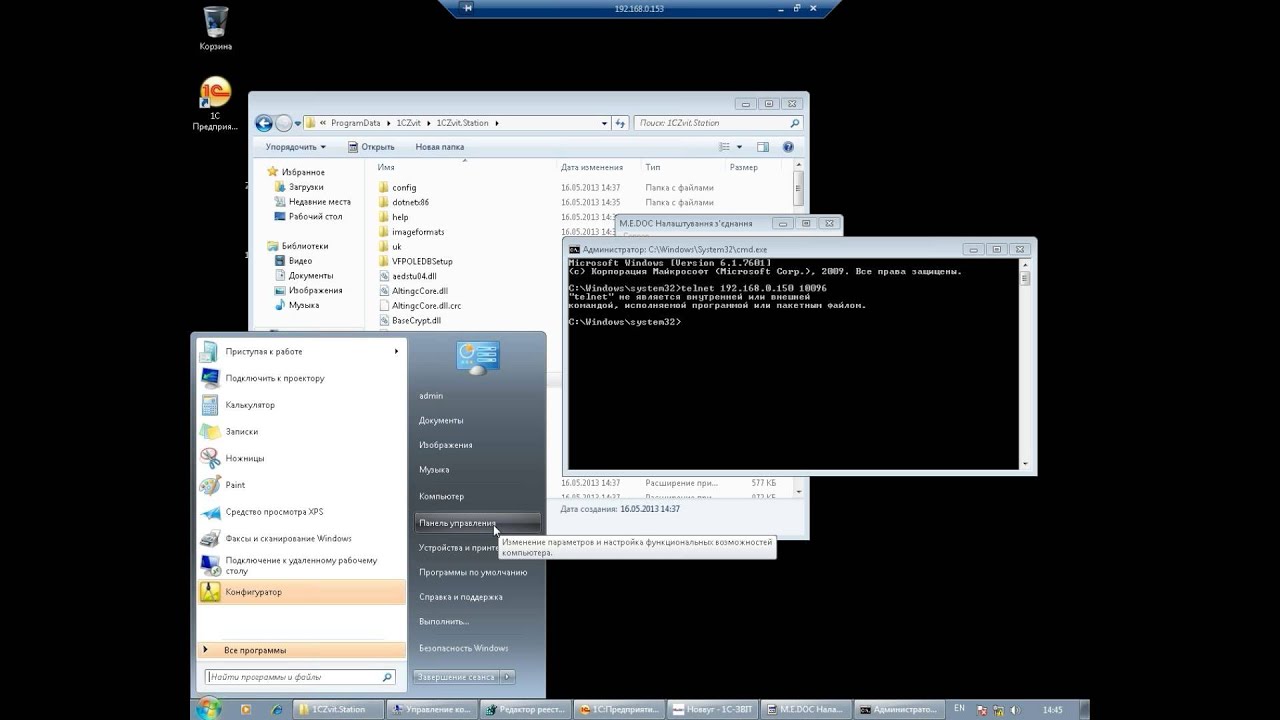1280x720 pixels.
Task: Open the Упорядочить dropdown
Action: (x=295, y=147)
